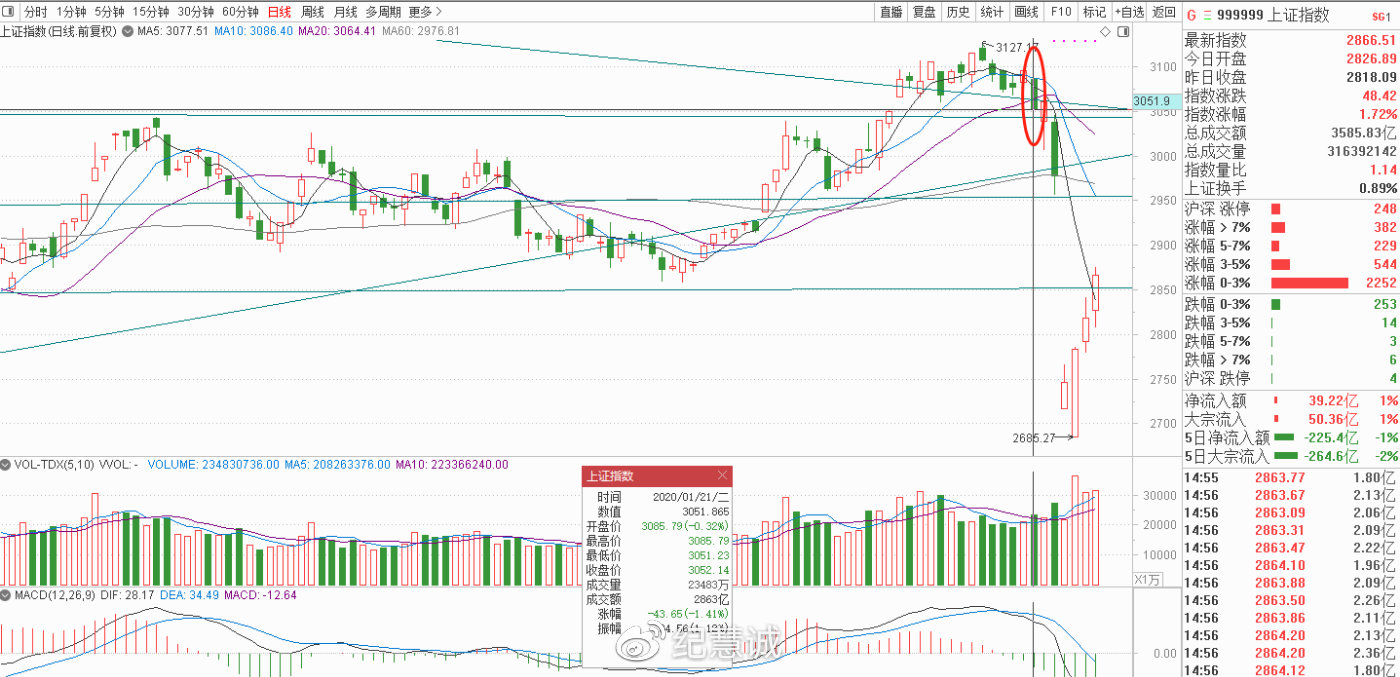Image resolution: width=1400 pixels, height=677 pixels.
Task: Select the 60分钟 period tab
Action: [240, 12]
